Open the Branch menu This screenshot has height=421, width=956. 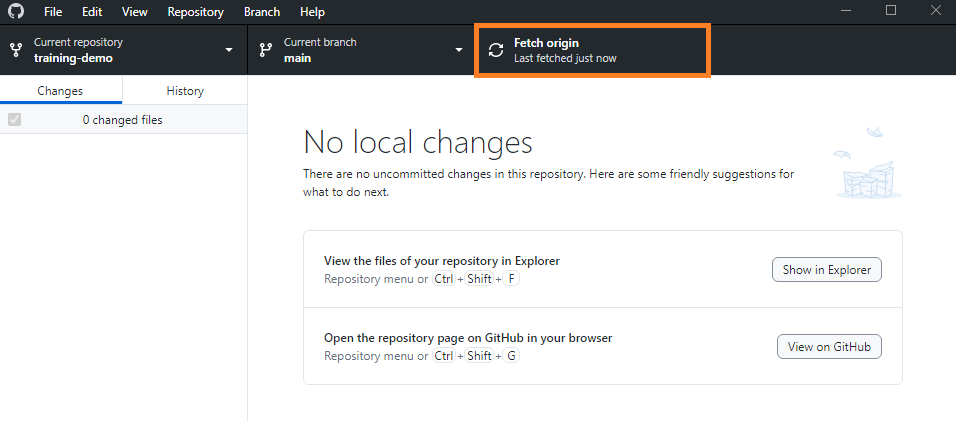coord(262,12)
